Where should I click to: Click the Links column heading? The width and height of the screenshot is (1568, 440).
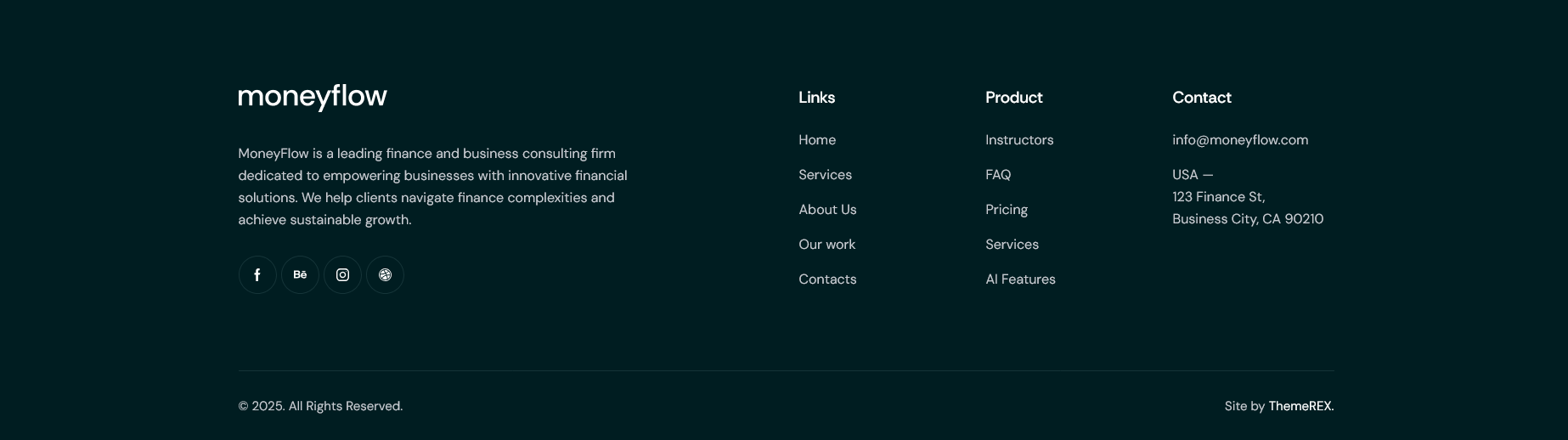pos(816,98)
